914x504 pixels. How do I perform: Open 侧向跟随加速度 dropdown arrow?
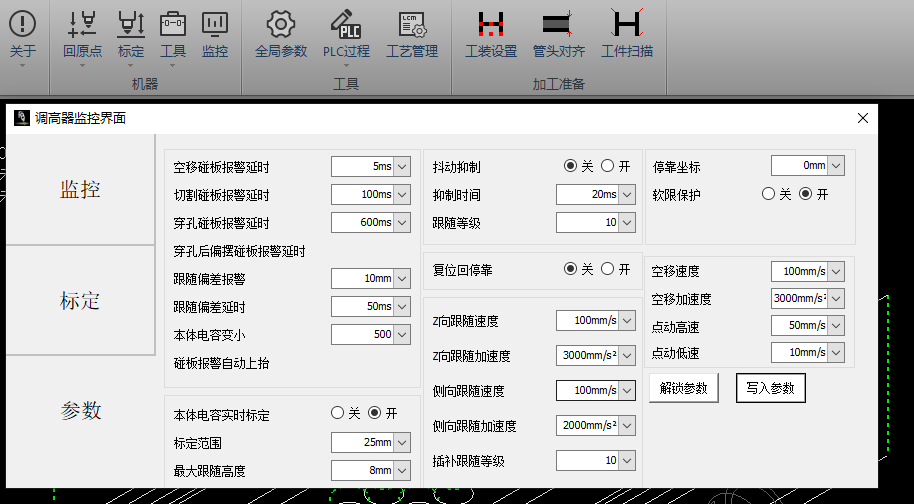[627, 425]
